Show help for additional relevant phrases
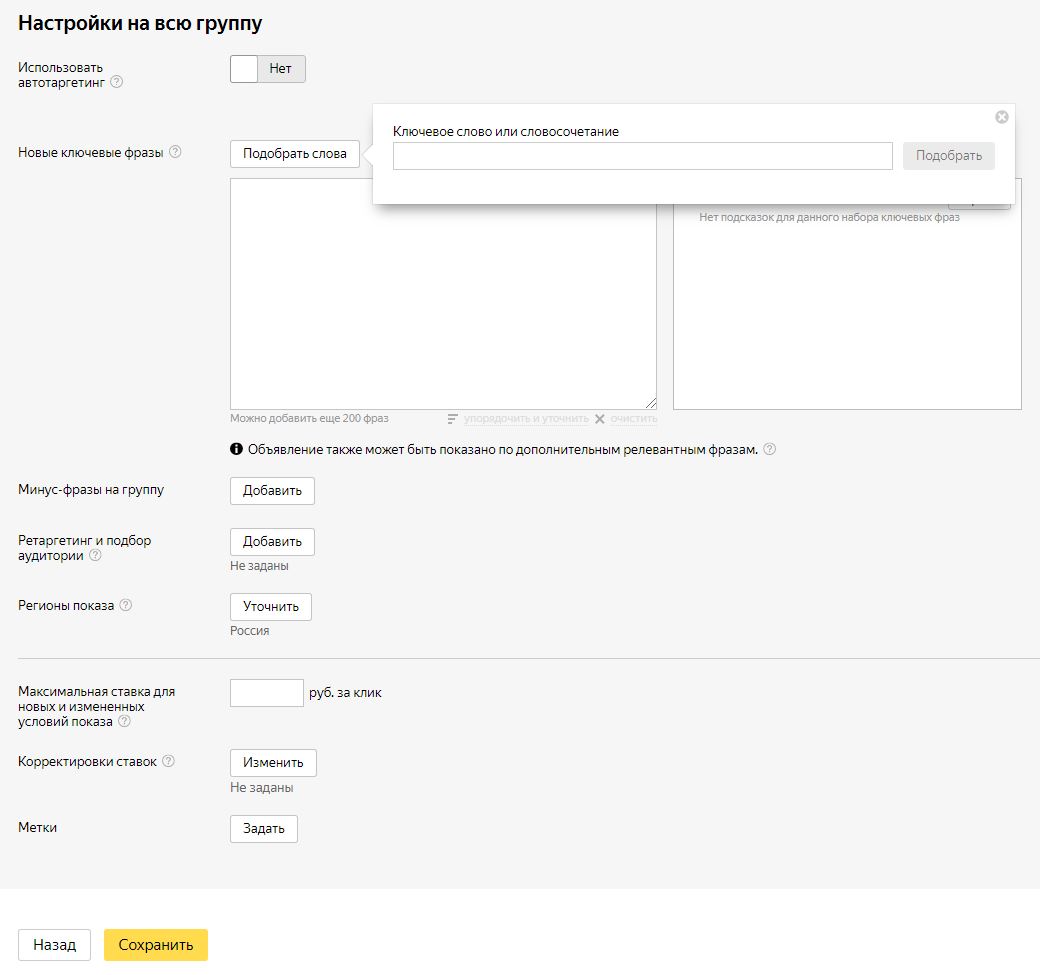The width and height of the screenshot is (1040, 975). [x=769, y=449]
